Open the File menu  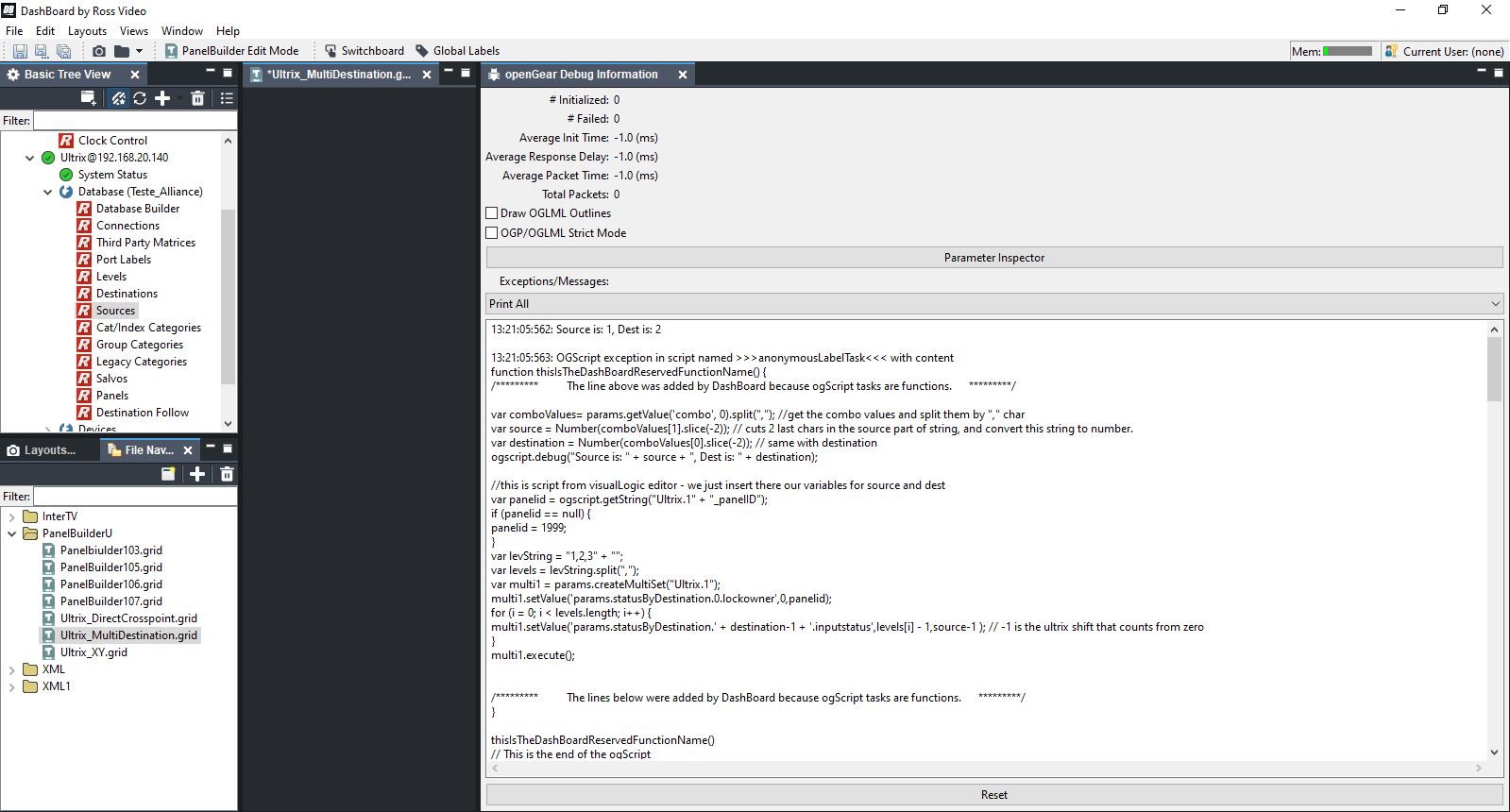14,31
